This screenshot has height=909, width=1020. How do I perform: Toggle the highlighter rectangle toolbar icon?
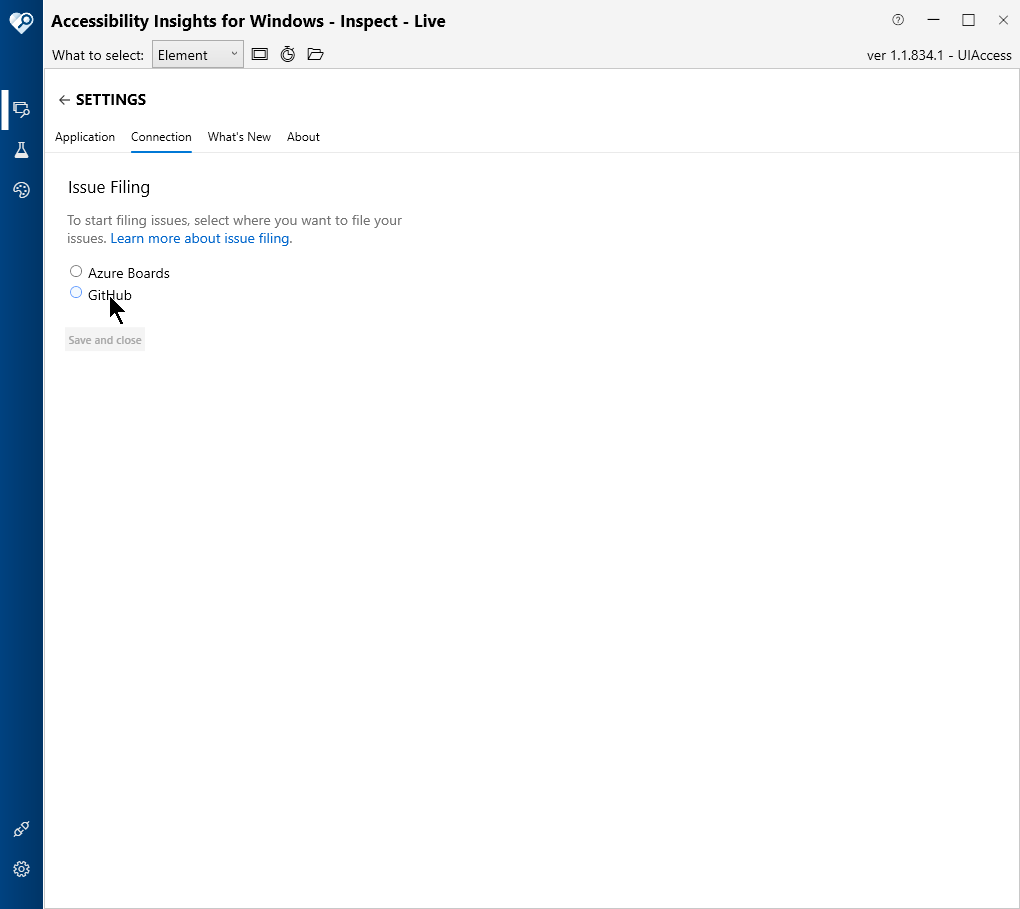[260, 54]
